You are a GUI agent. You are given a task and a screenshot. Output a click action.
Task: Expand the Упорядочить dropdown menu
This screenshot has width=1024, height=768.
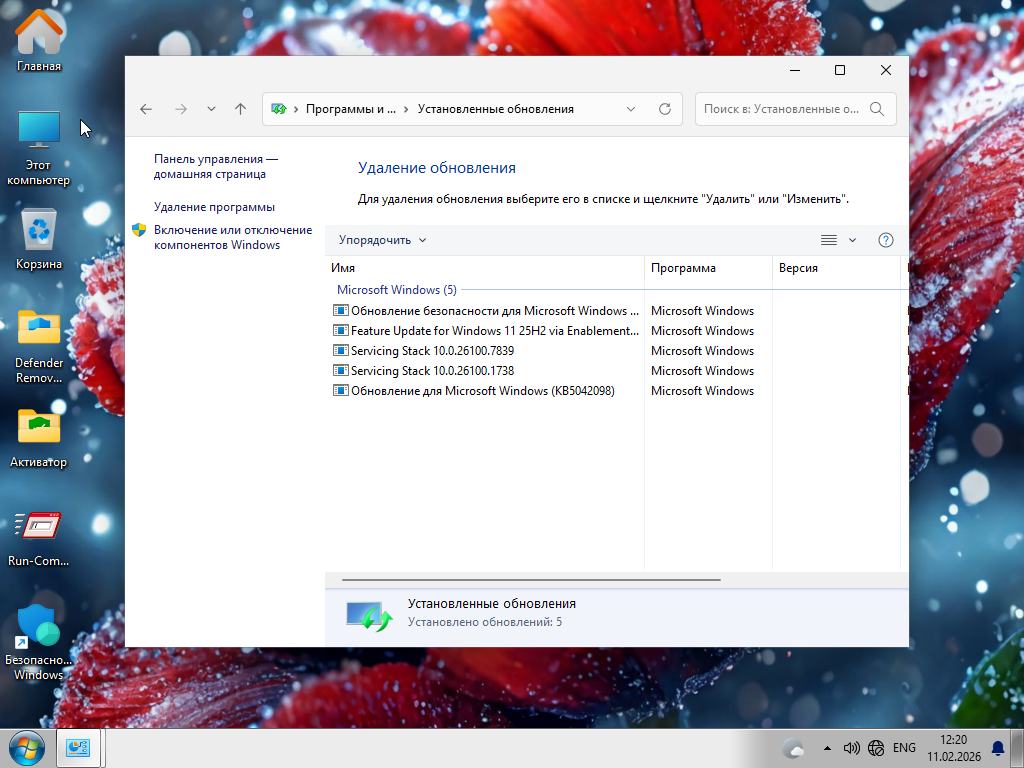(x=383, y=240)
